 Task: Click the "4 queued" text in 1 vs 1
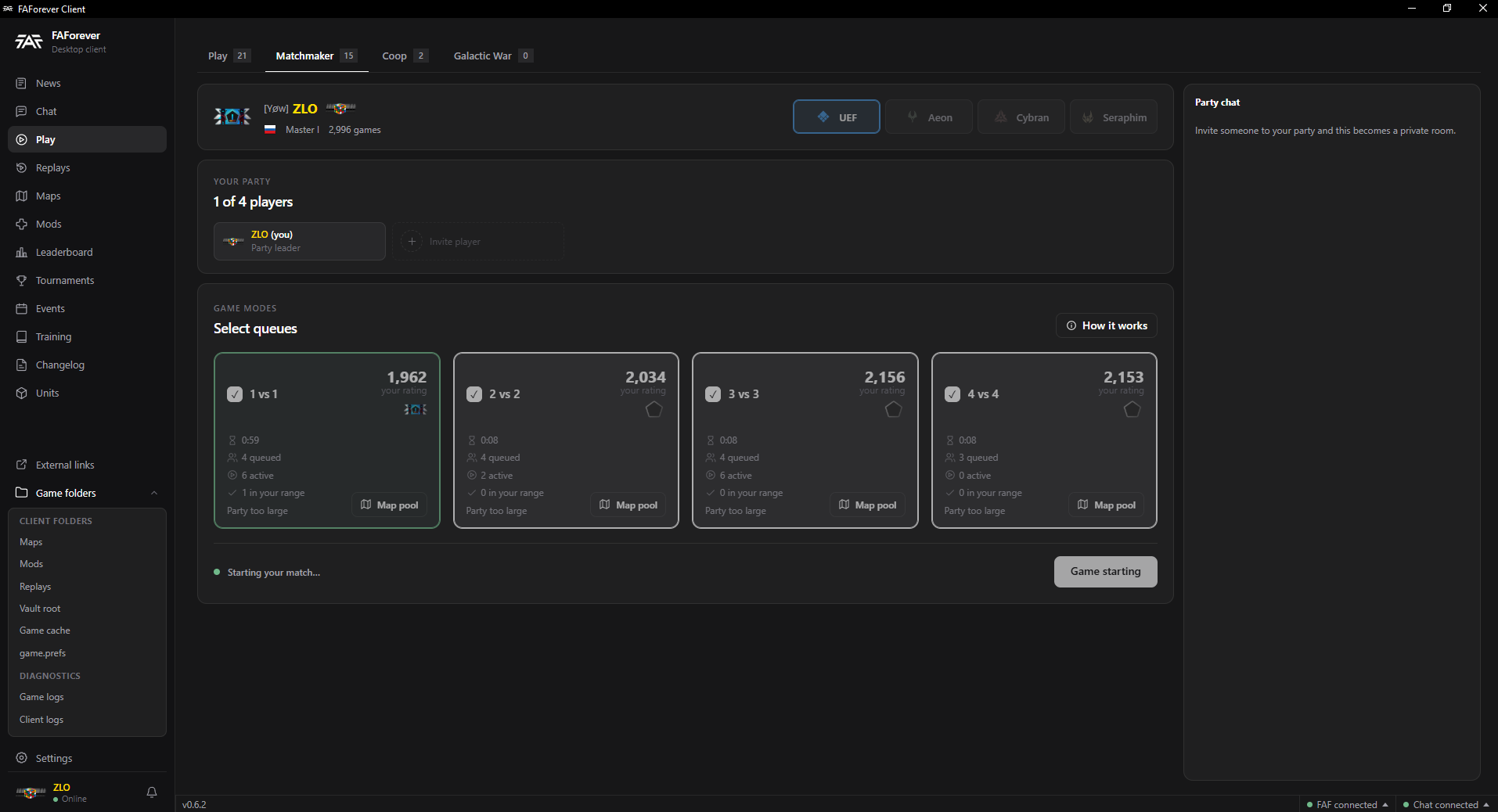coord(261,458)
